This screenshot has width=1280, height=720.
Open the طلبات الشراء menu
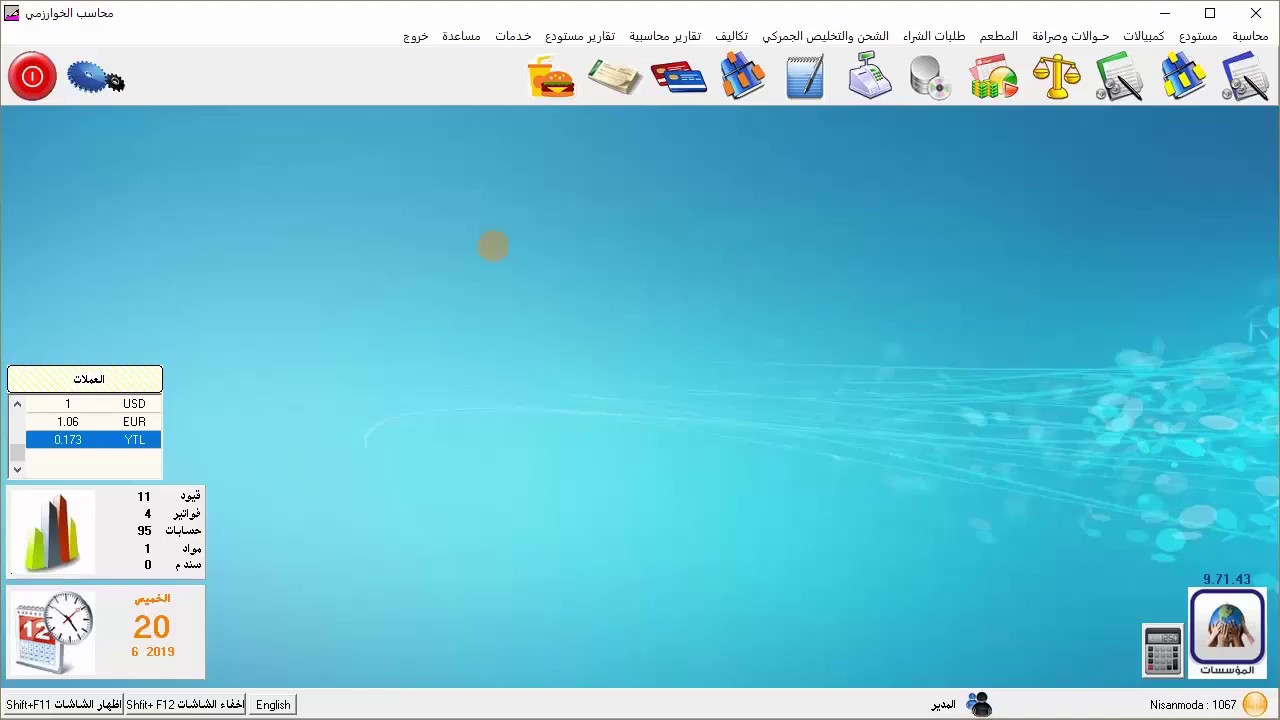(934, 36)
